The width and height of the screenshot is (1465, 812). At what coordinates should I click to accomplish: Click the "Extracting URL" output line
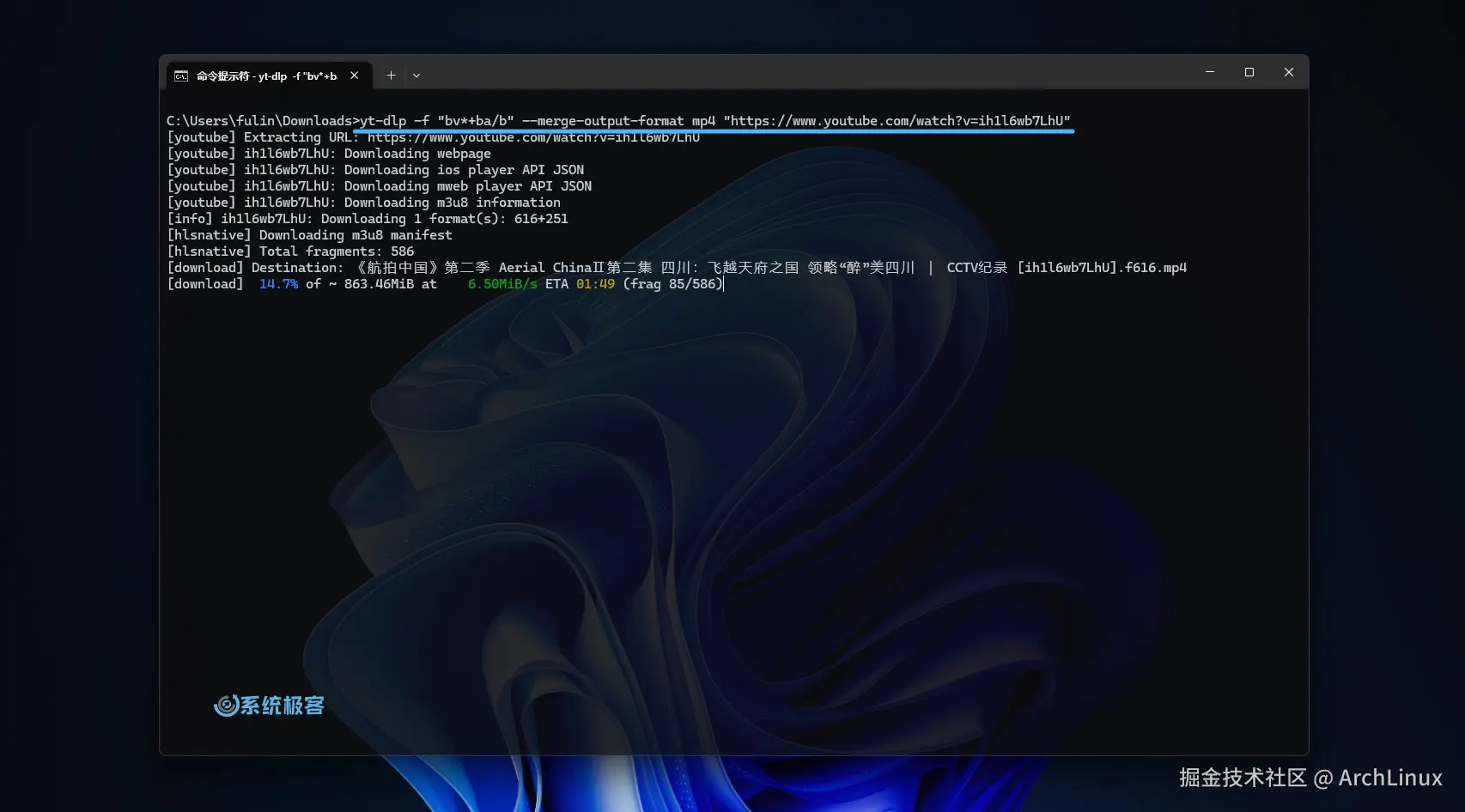(434, 137)
